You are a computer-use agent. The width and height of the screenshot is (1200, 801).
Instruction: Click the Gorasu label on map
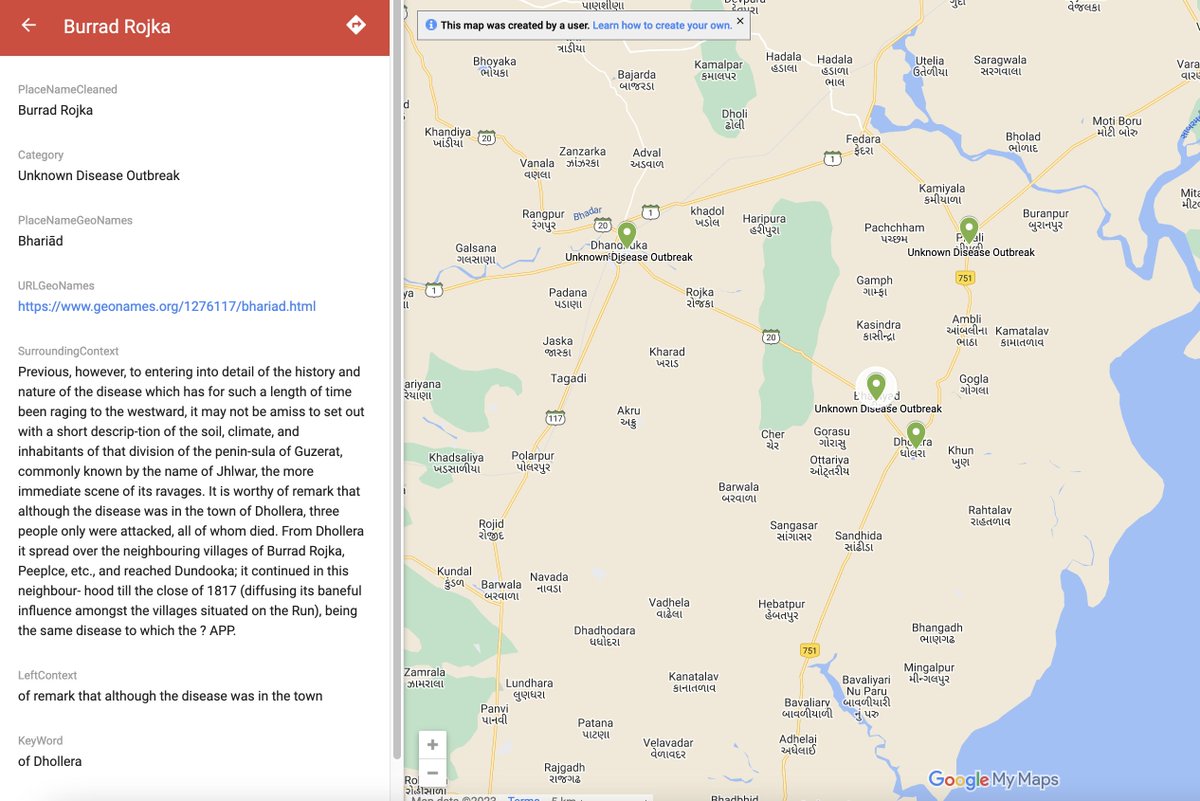click(x=832, y=437)
